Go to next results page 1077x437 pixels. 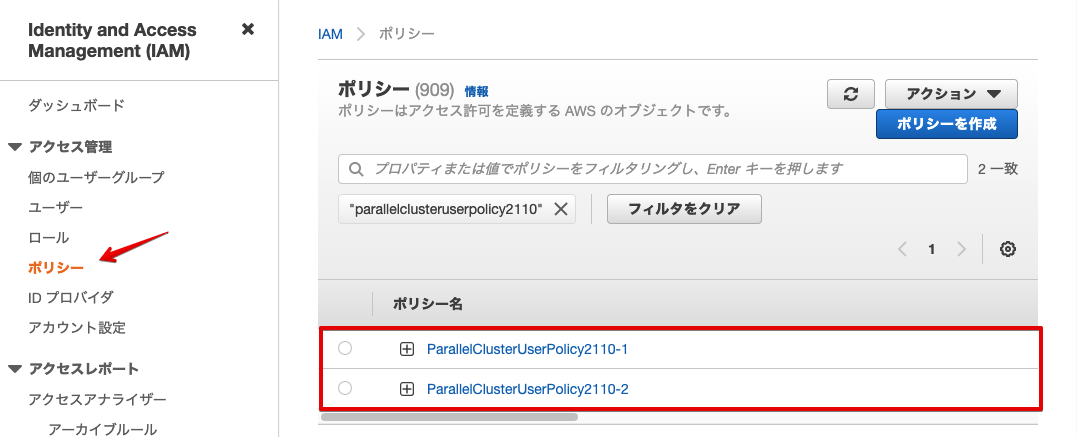[x=961, y=249]
